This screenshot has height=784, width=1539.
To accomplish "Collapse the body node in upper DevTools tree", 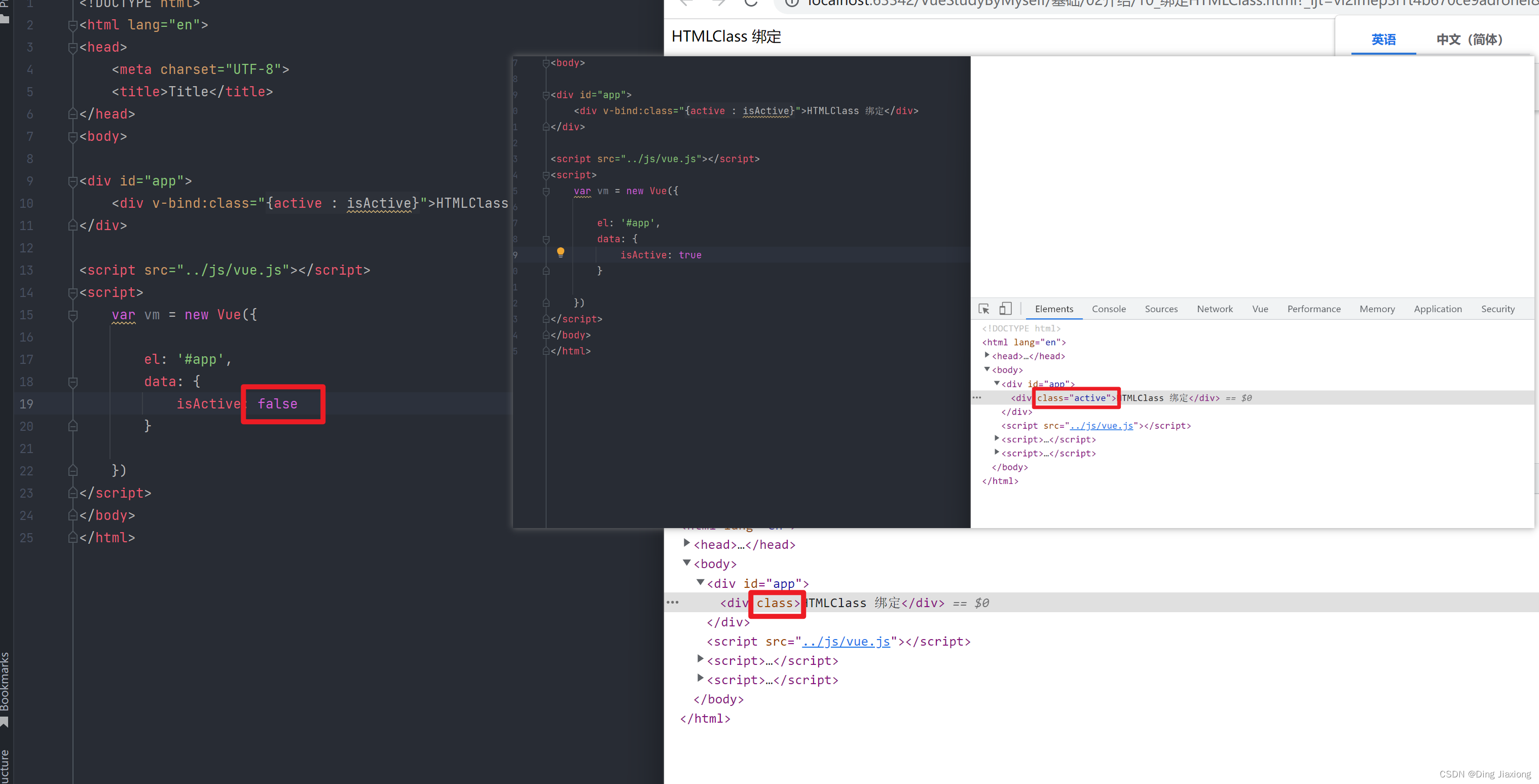I will tap(987, 369).
